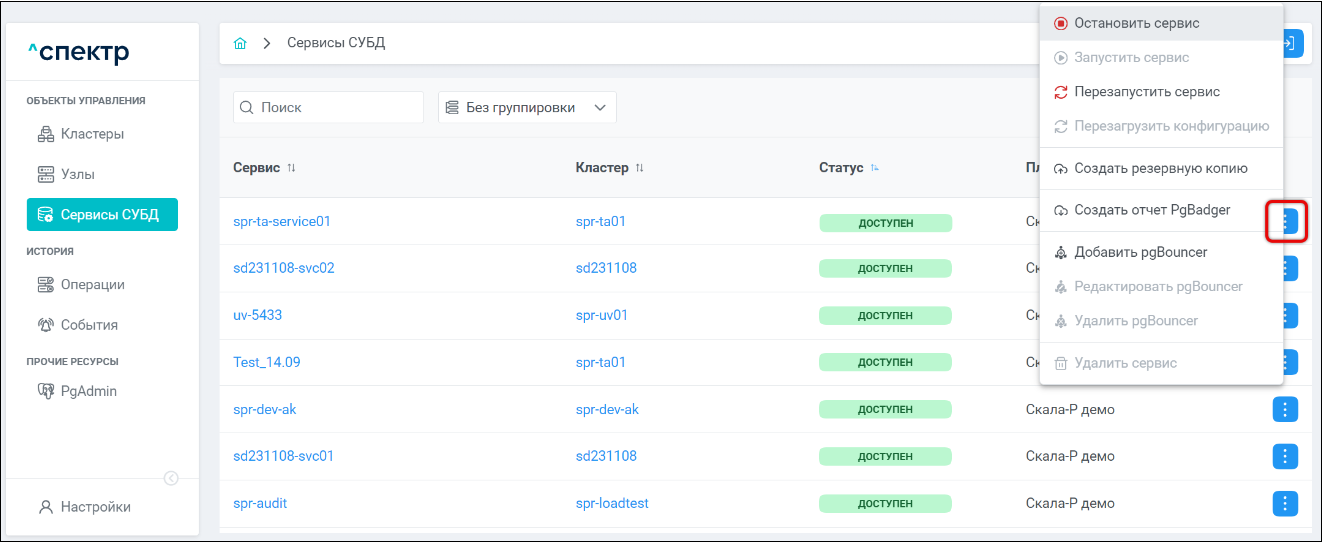Open the spr-ta-service01 service link
The image size is (1323, 543).
282,221
